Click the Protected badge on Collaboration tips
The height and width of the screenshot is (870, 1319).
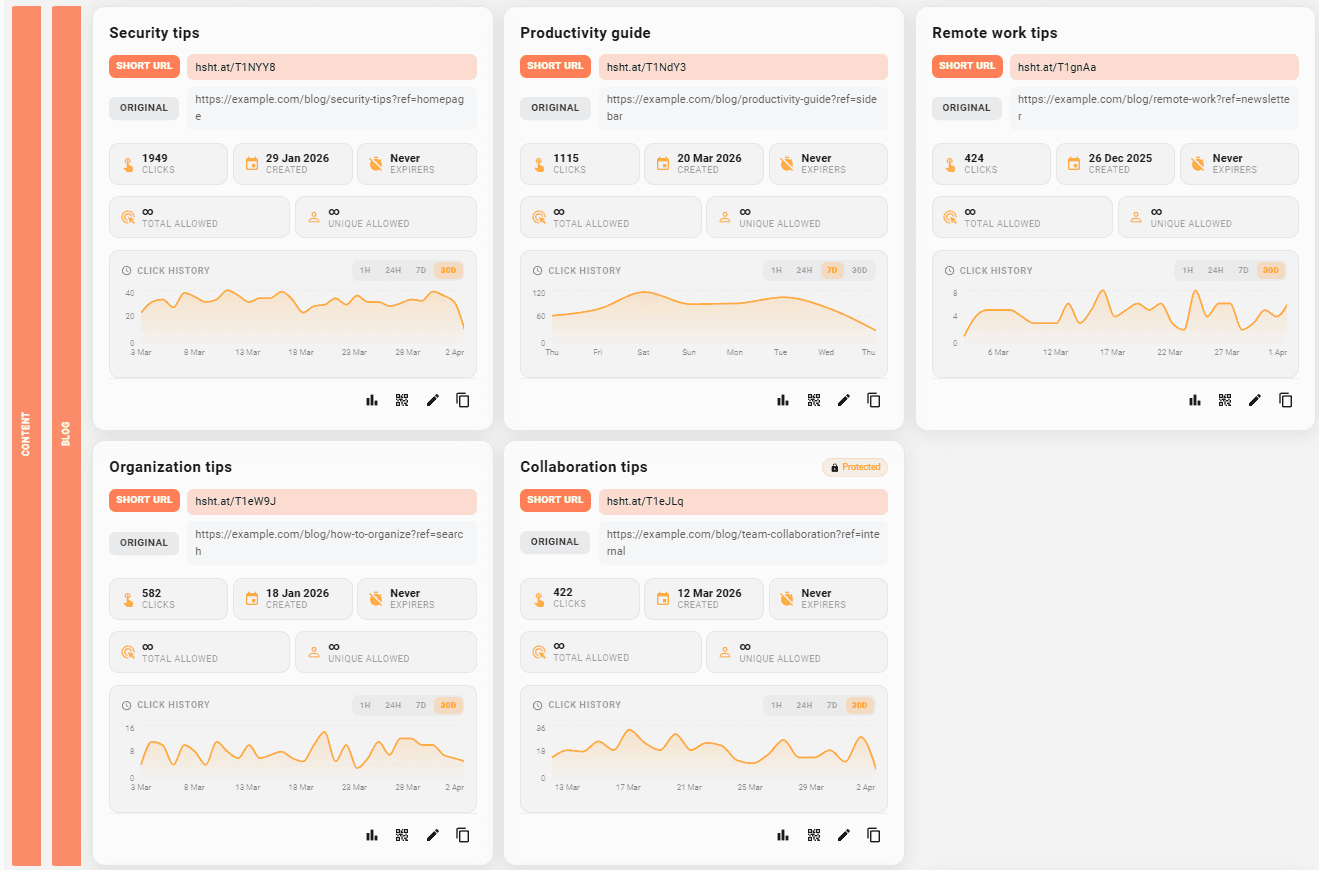pyautogui.click(x=855, y=467)
